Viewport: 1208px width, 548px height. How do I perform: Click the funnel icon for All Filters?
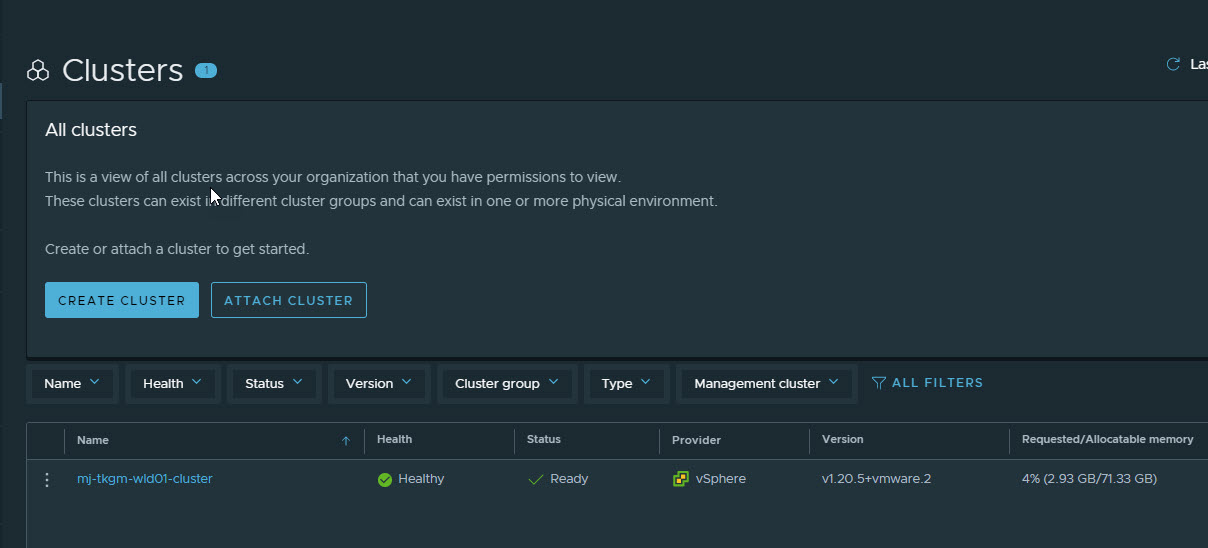pyautogui.click(x=879, y=383)
